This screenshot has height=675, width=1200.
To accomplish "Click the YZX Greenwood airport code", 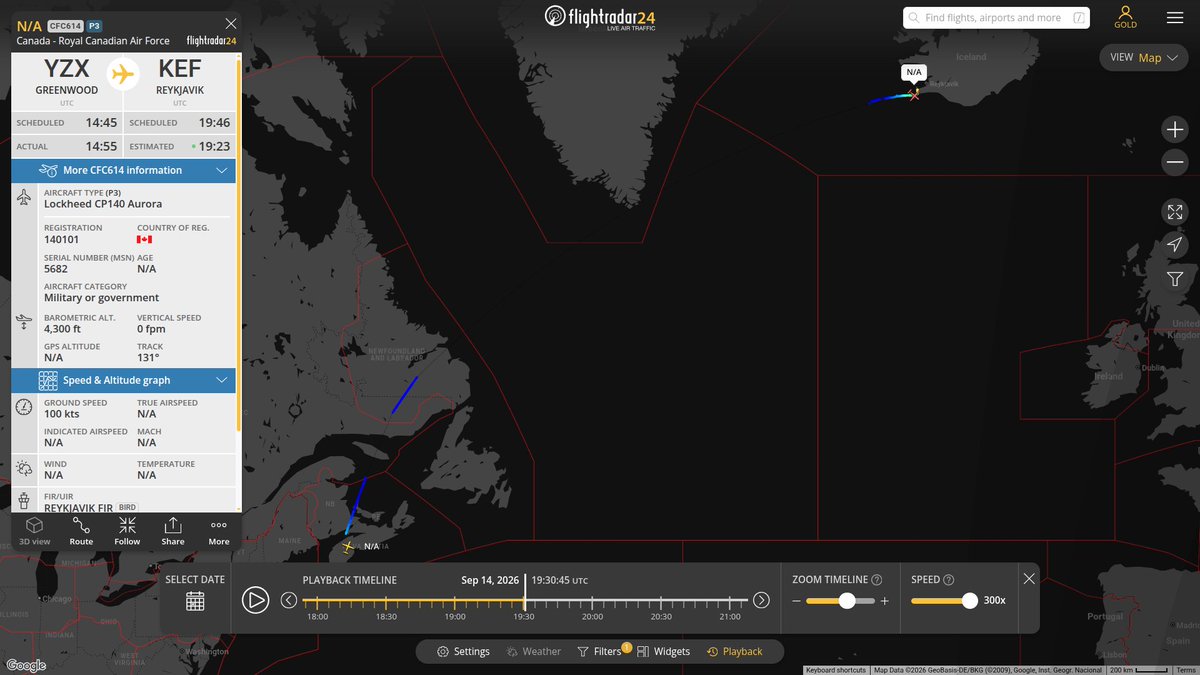I will click(x=66, y=69).
